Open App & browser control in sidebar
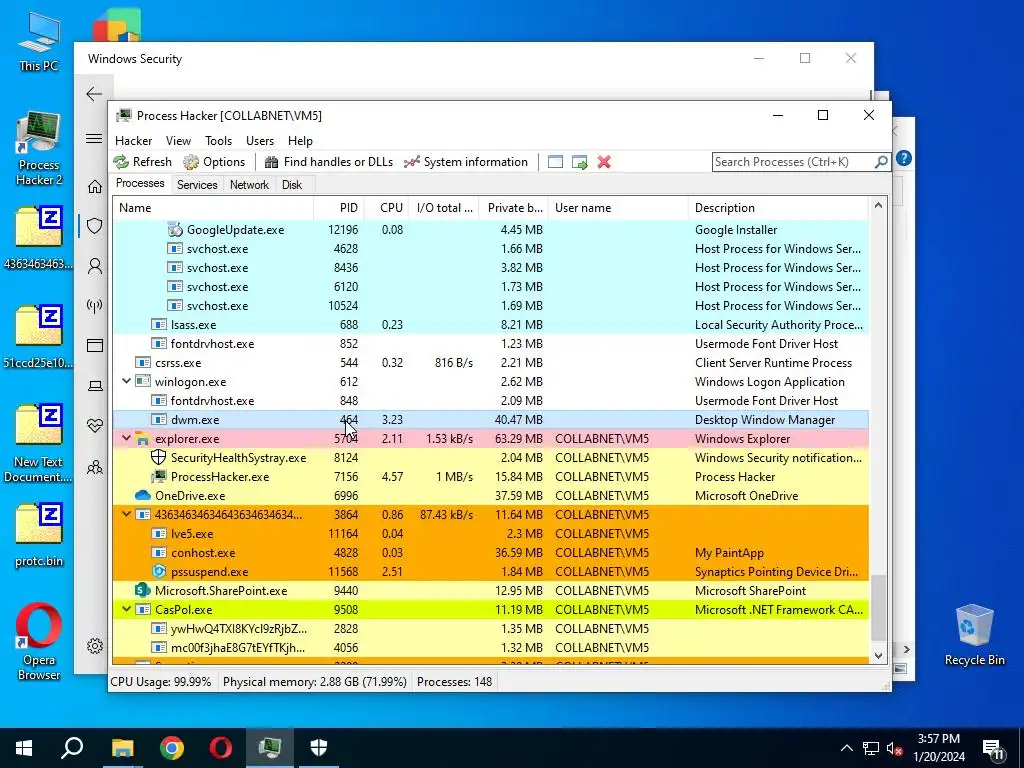1024x768 pixels. (x=95, y=345)
